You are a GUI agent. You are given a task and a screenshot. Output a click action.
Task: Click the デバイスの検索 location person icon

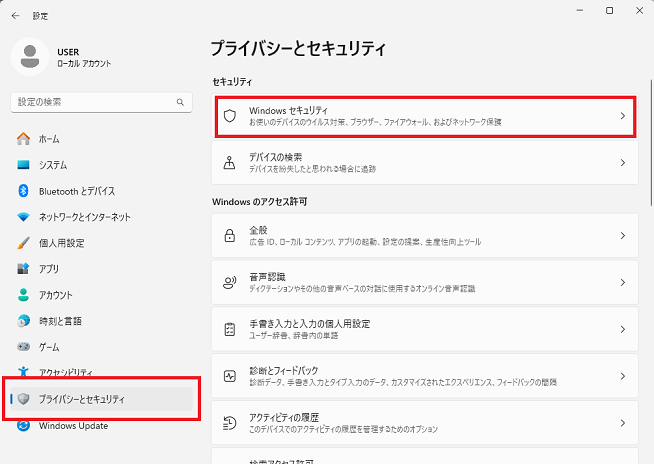pyautogui.click(x=229, y=162)
